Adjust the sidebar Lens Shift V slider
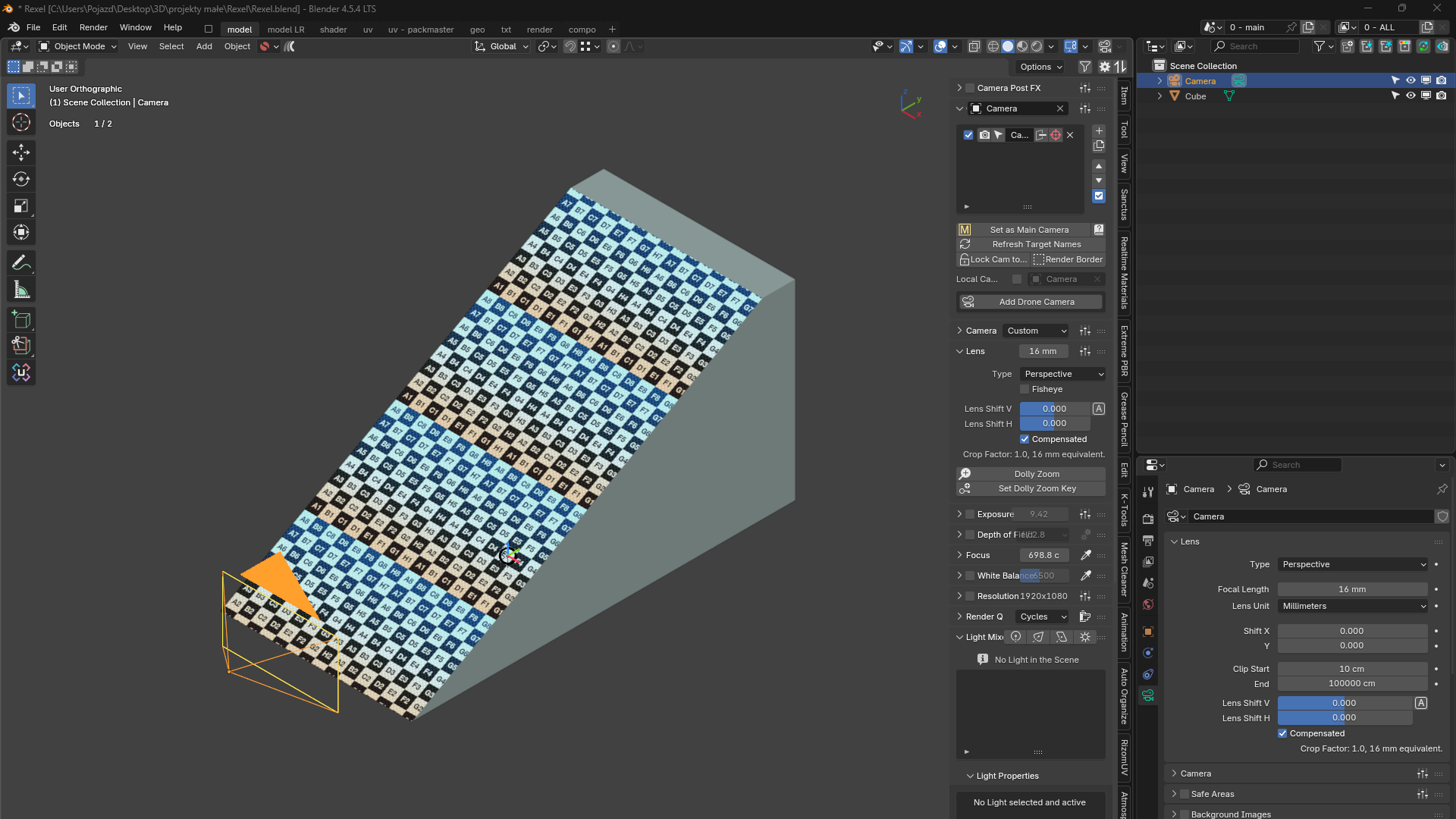 1055,409
